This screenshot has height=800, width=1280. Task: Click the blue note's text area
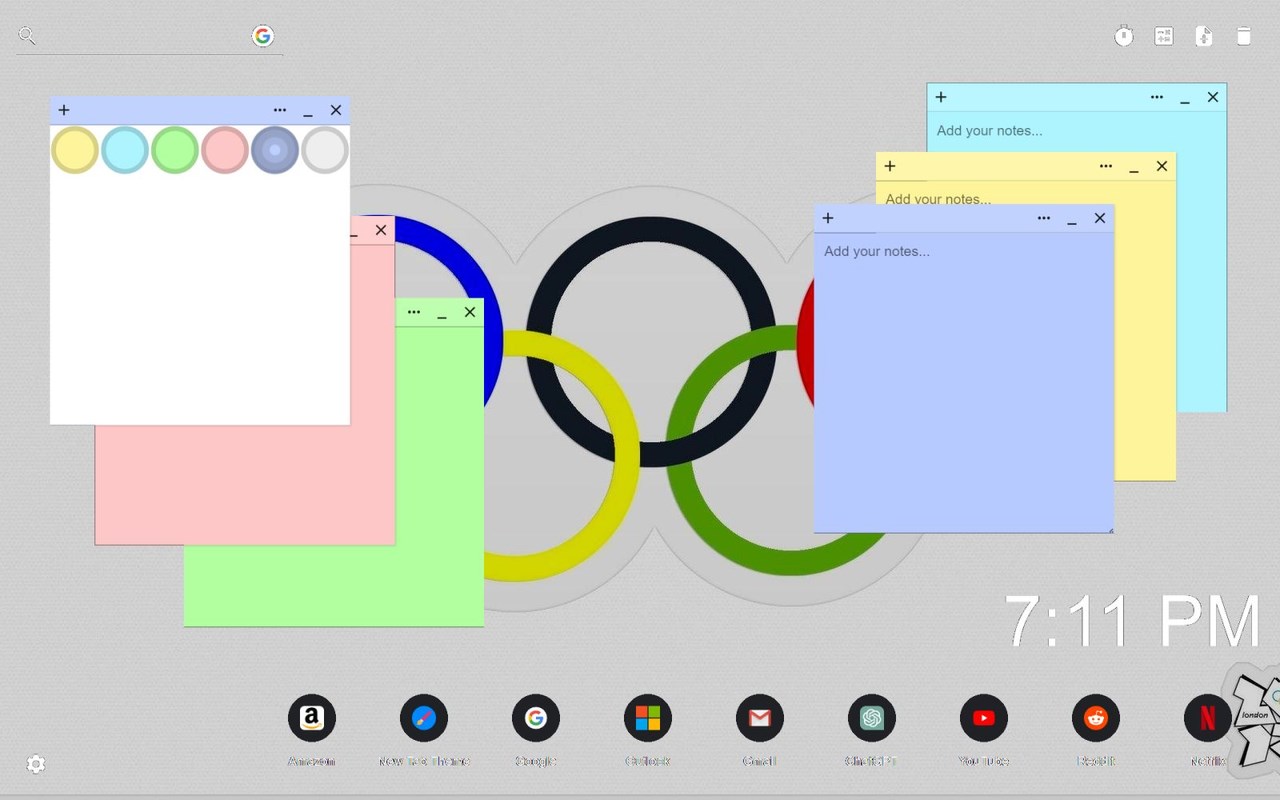coord(964,383)
